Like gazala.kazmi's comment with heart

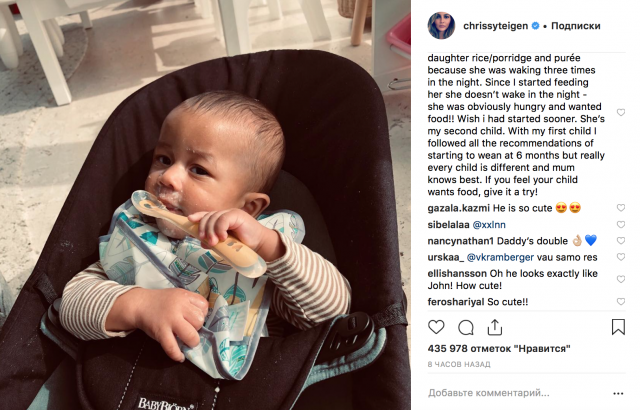pyautogui.click(x=621, y=208)
